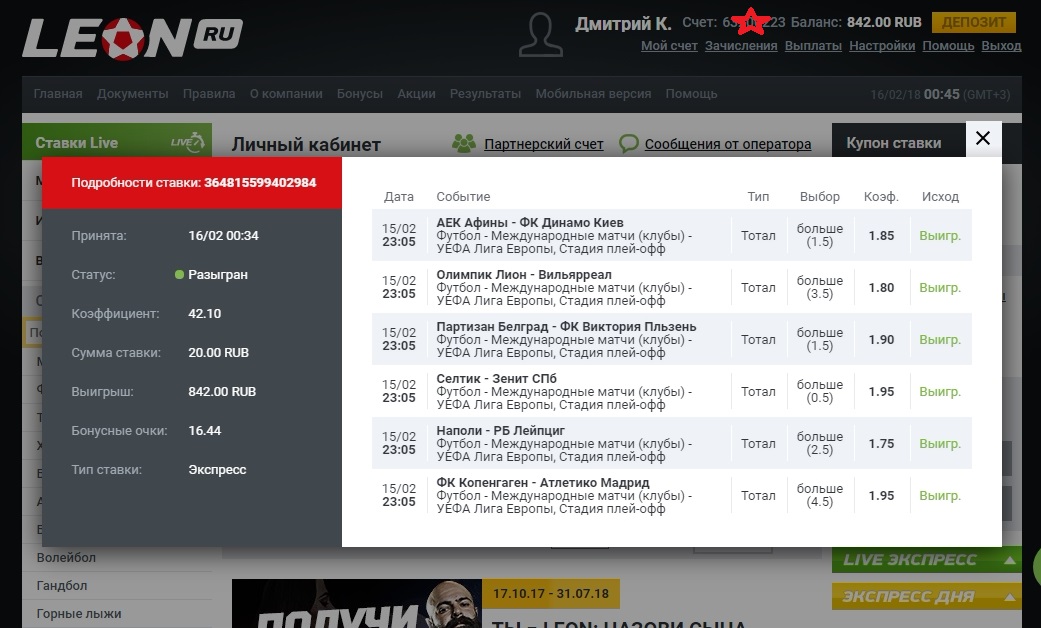Viewport: 1041px width, 628px height.
Task: Open the Купон ставки tab
Action: point(894,143)
